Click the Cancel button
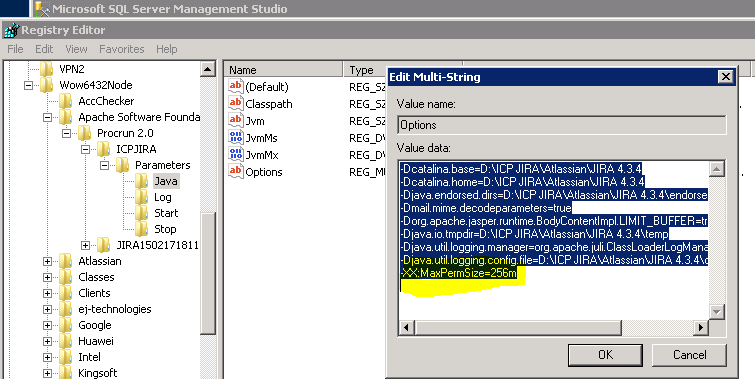 [689, 355]
